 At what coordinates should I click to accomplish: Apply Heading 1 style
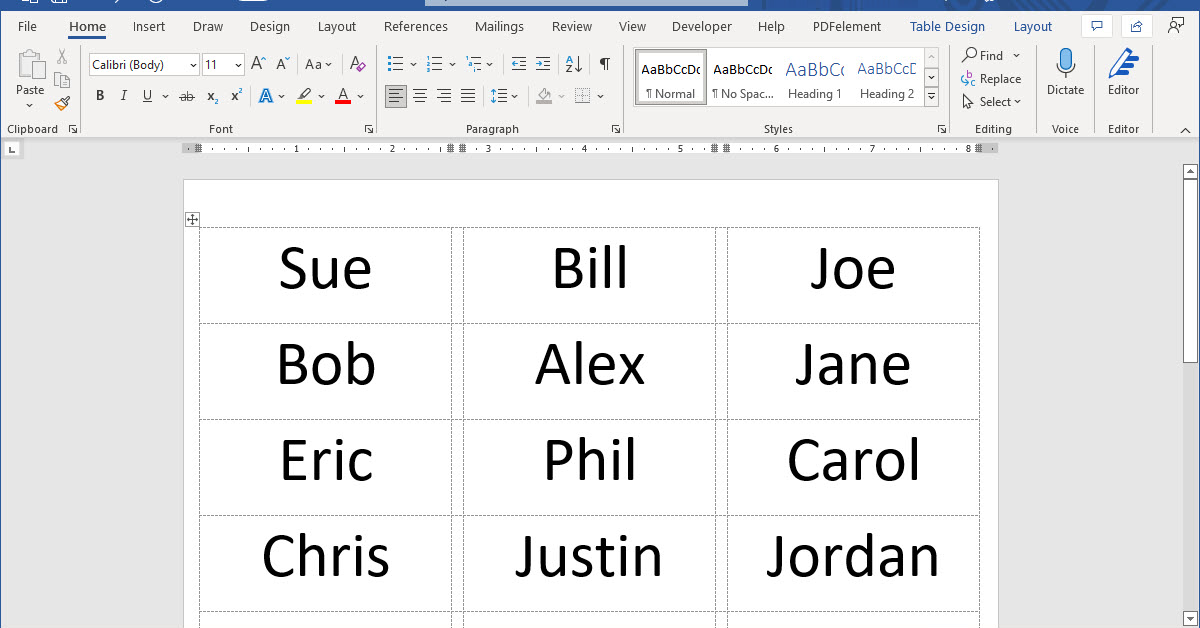point(814,77)
